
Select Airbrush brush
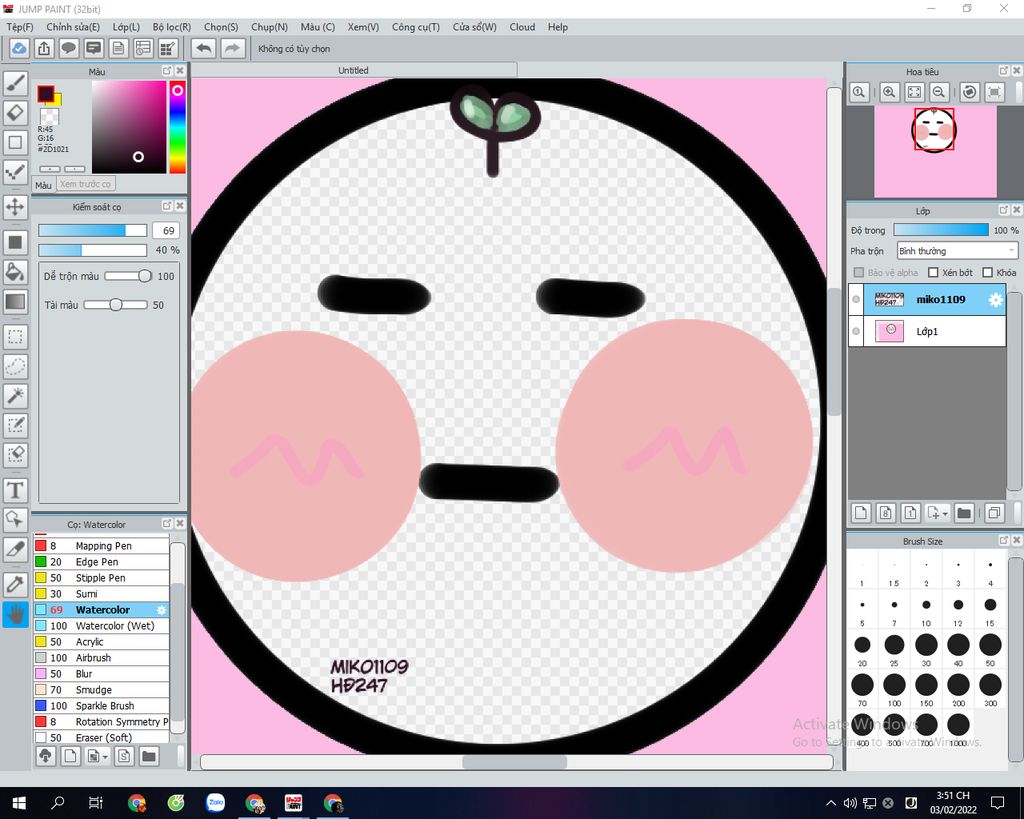click(x=101, y=658)
